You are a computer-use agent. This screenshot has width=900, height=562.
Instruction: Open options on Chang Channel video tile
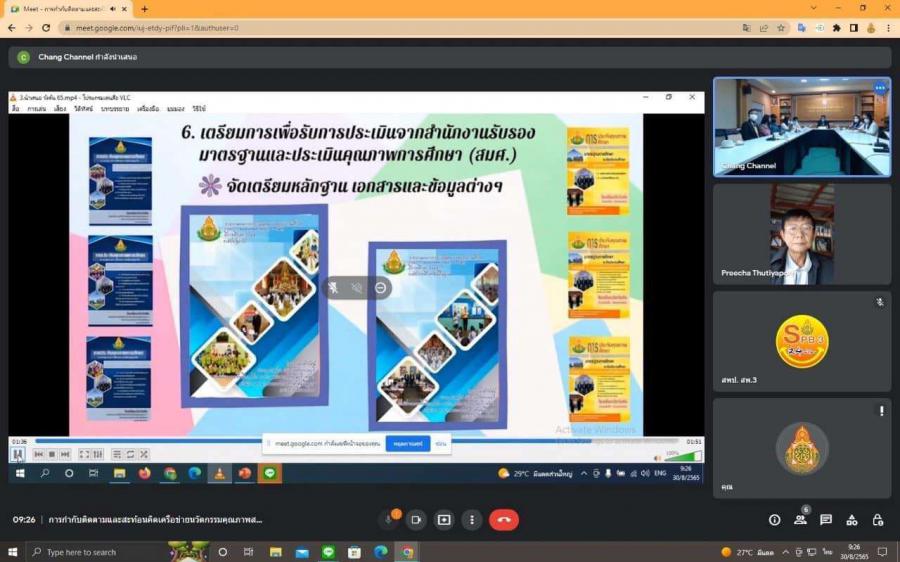point(880,88)
